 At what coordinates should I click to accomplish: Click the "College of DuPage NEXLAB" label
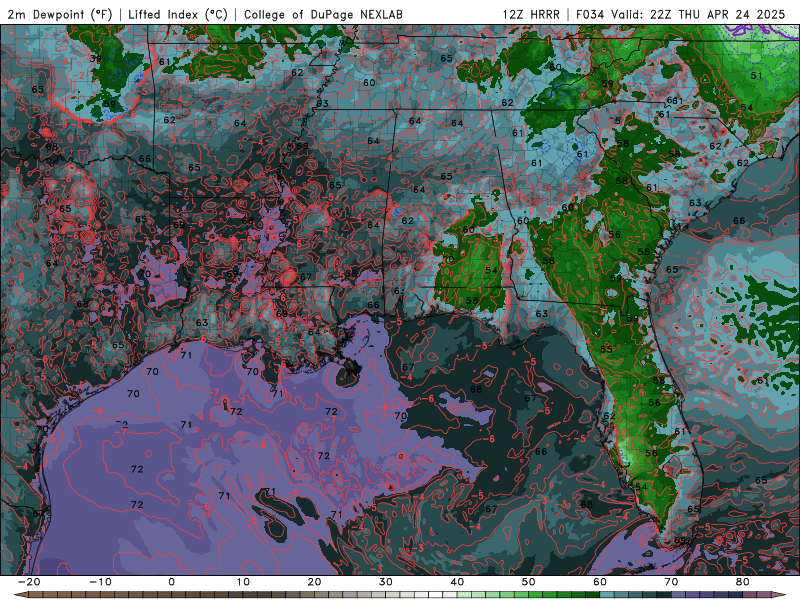click(x=323, y=14)
